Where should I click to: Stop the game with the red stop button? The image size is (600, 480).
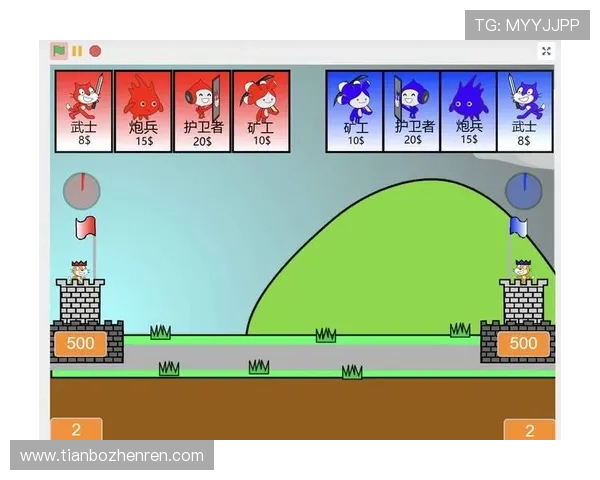coord(95,50)
